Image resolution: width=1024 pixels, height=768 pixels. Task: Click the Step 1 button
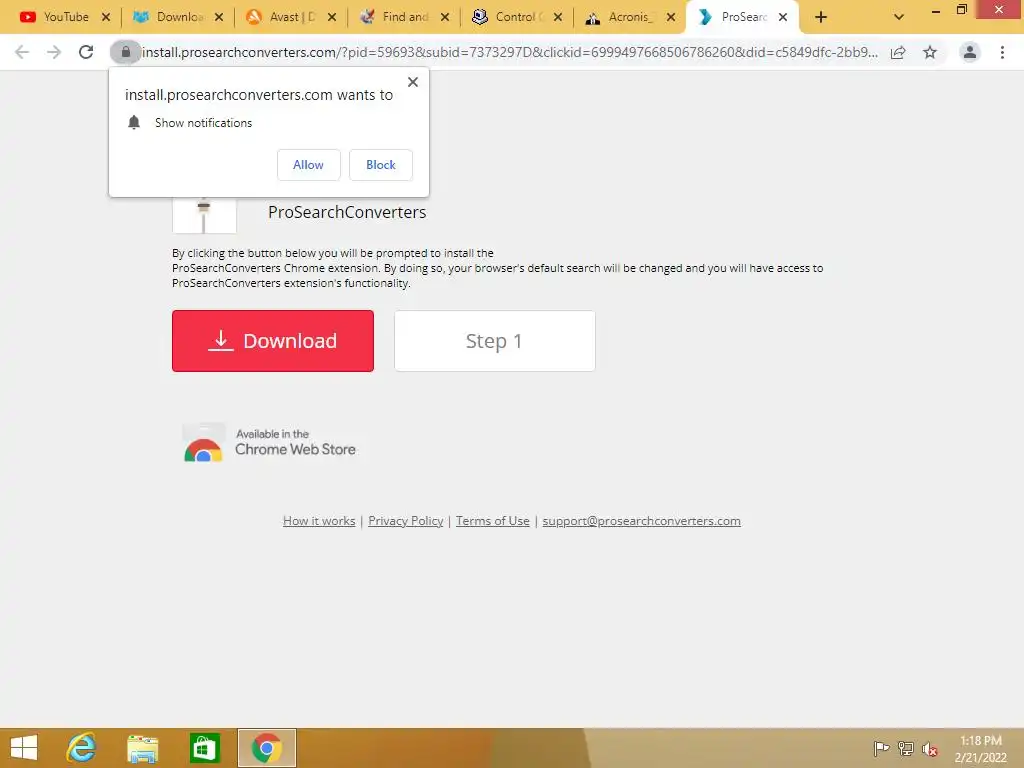[494, 341]
